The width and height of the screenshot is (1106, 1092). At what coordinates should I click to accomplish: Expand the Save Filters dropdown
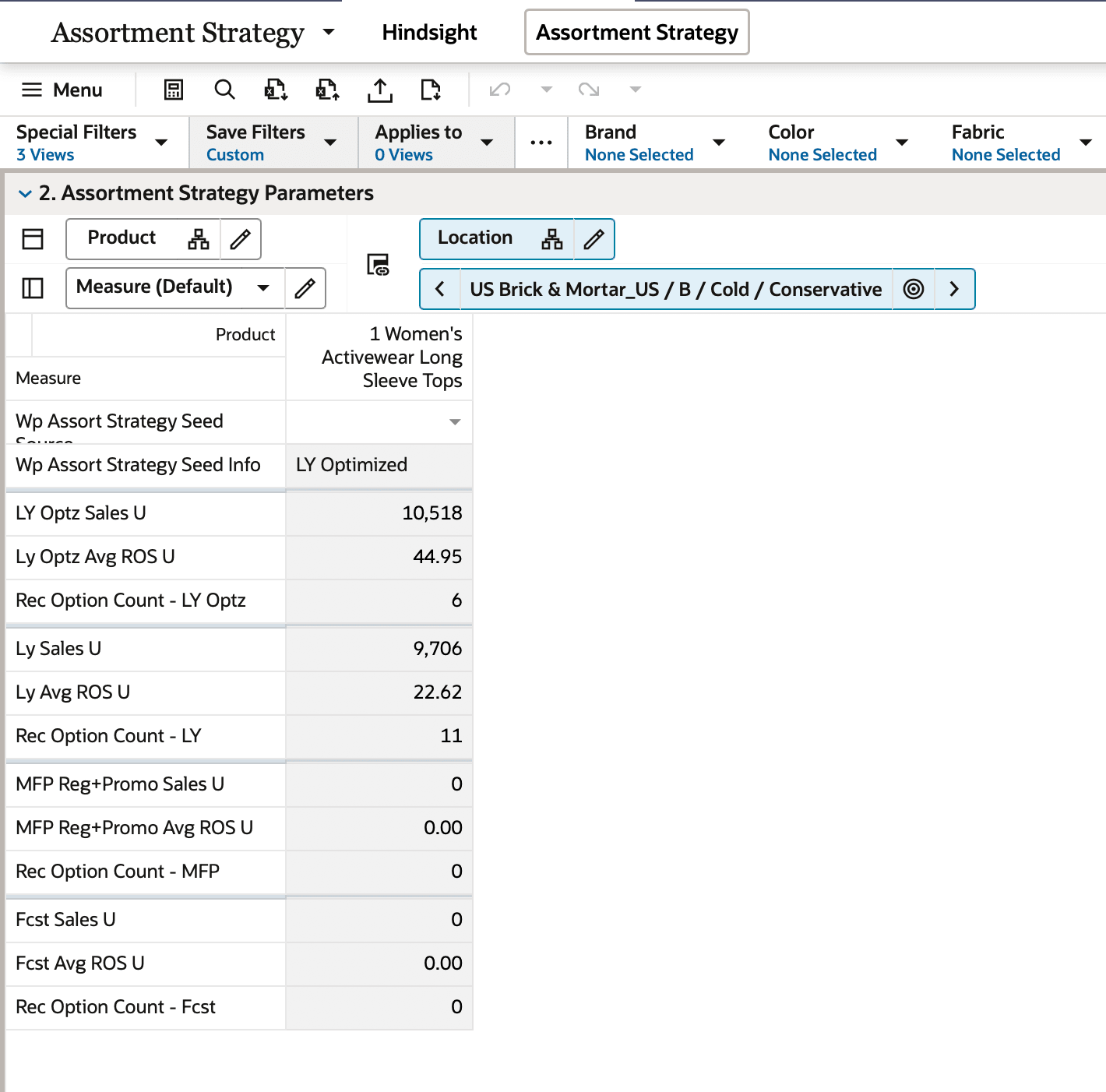click(x=332, y=143)
